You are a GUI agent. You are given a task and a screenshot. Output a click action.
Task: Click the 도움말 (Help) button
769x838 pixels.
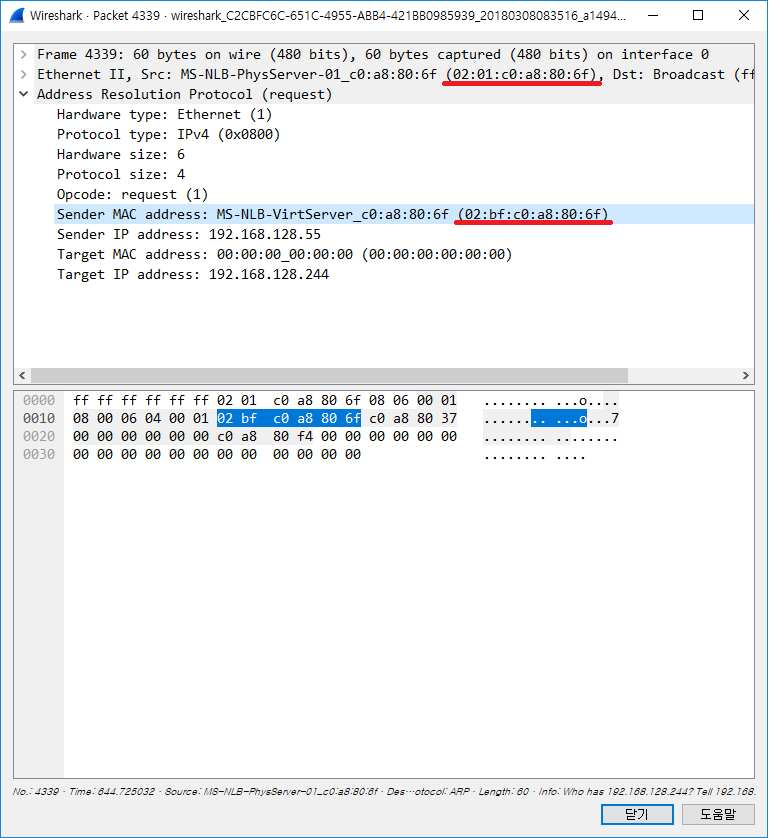point(718,814)
